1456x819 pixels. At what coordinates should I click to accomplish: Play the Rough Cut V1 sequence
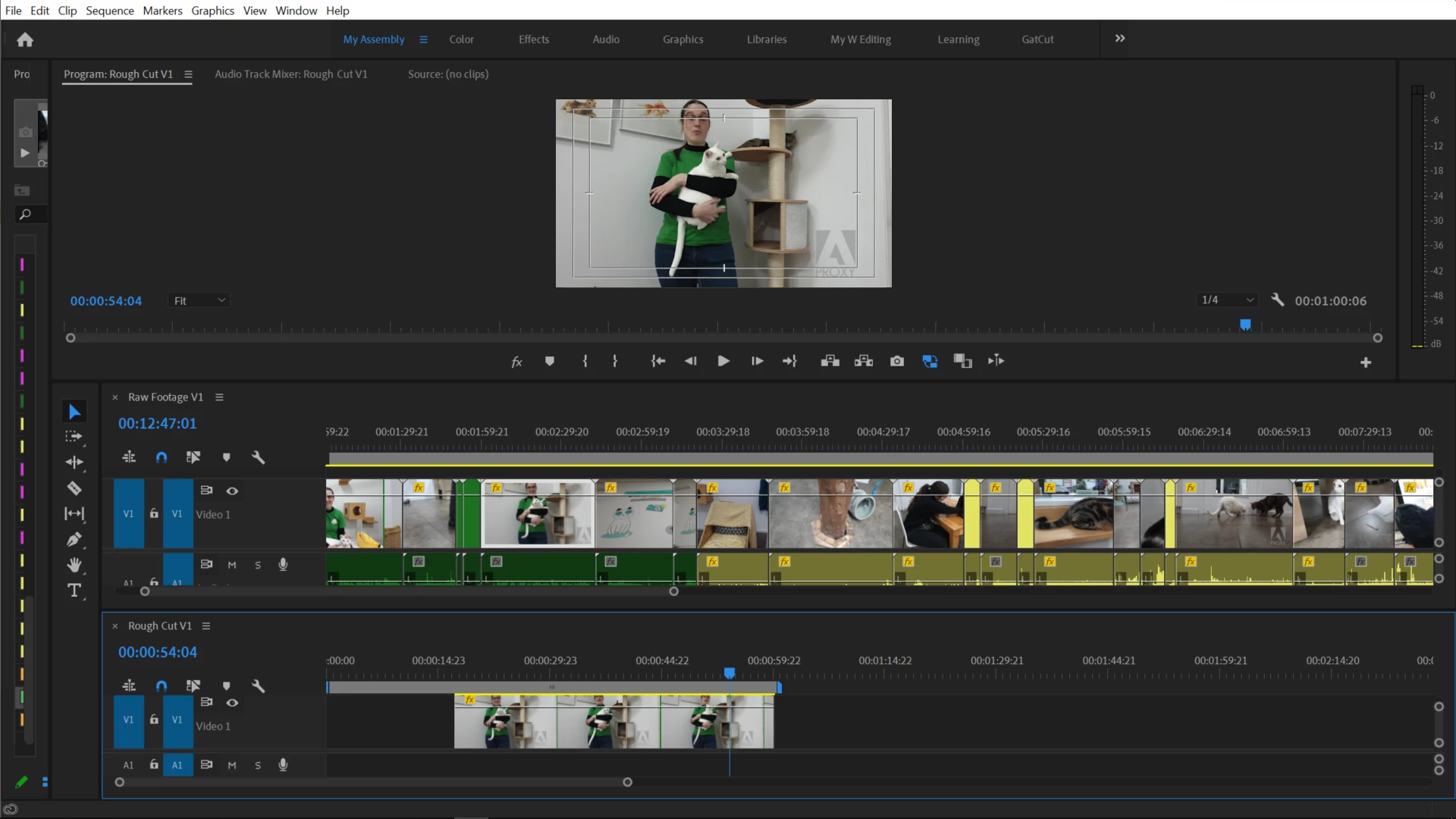[x=723, y=361]
